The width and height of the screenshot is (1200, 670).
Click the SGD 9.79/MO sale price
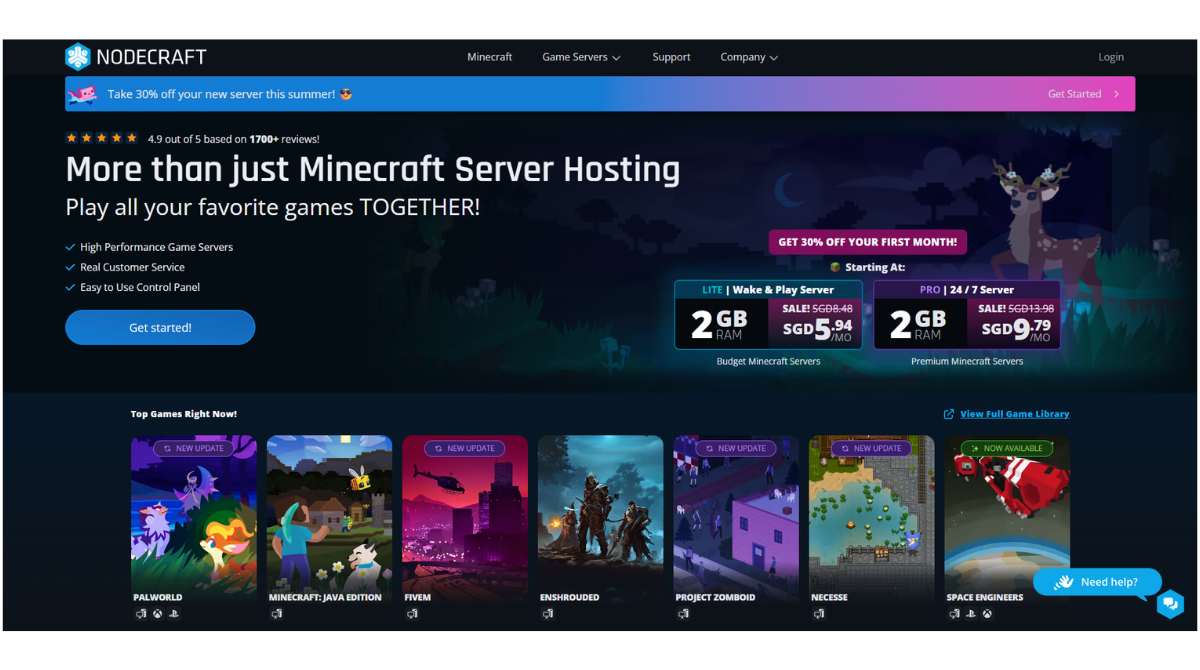click(x=1015, y=328)
